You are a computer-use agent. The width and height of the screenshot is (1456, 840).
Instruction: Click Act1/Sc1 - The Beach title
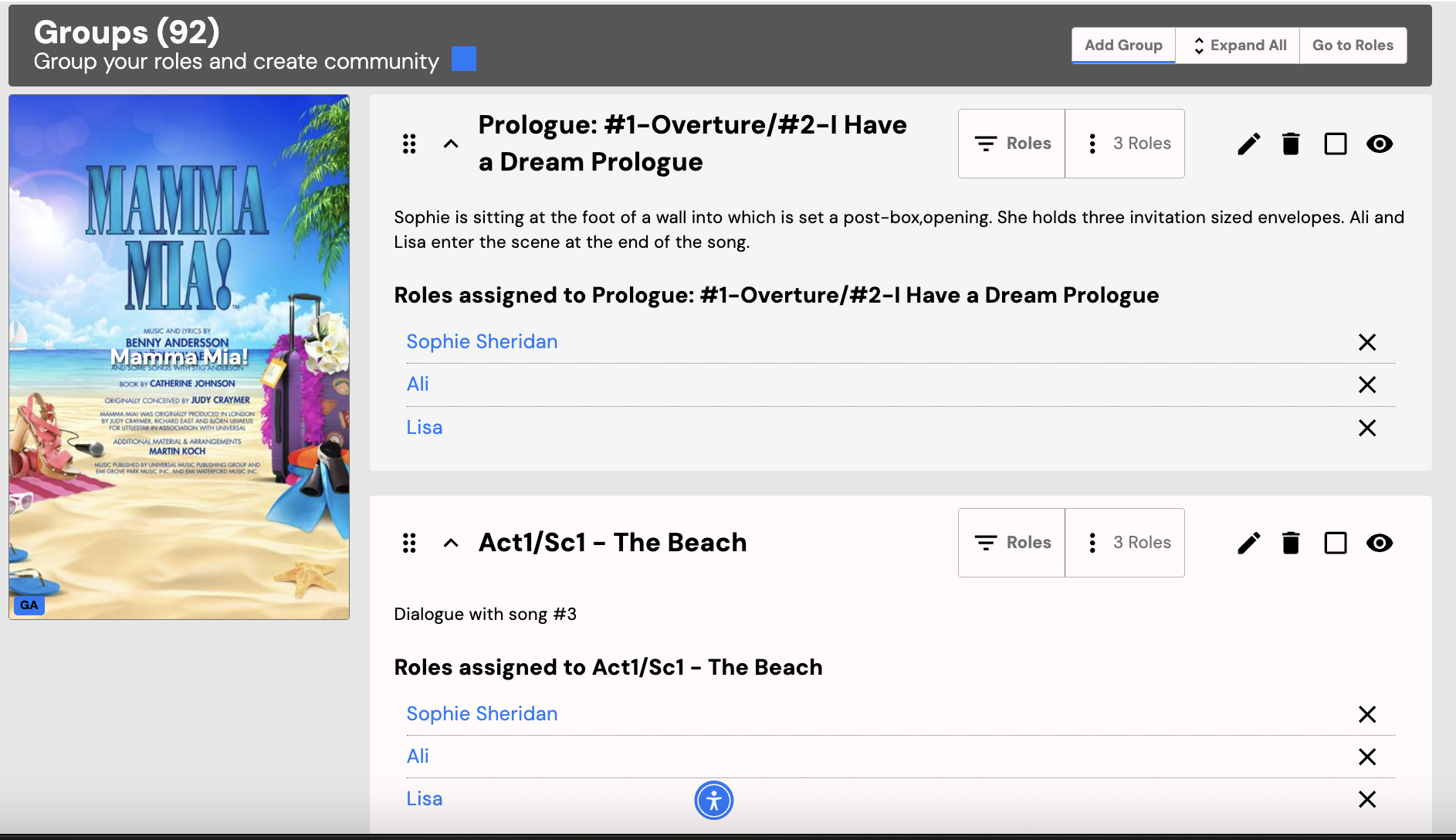[613, 543]
